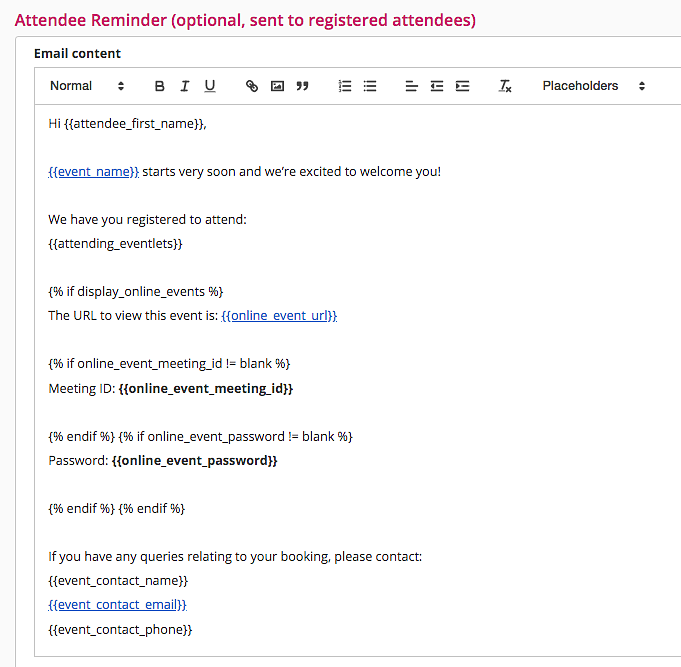The width and height of the screenshot is (681, 667).
Task: Click the {{event_contact_email}} link
Action: point(117,605)
